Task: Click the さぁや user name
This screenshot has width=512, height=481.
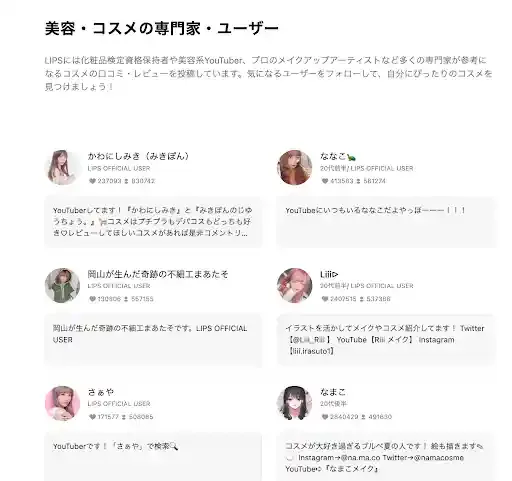Action: tap(101, 392)
